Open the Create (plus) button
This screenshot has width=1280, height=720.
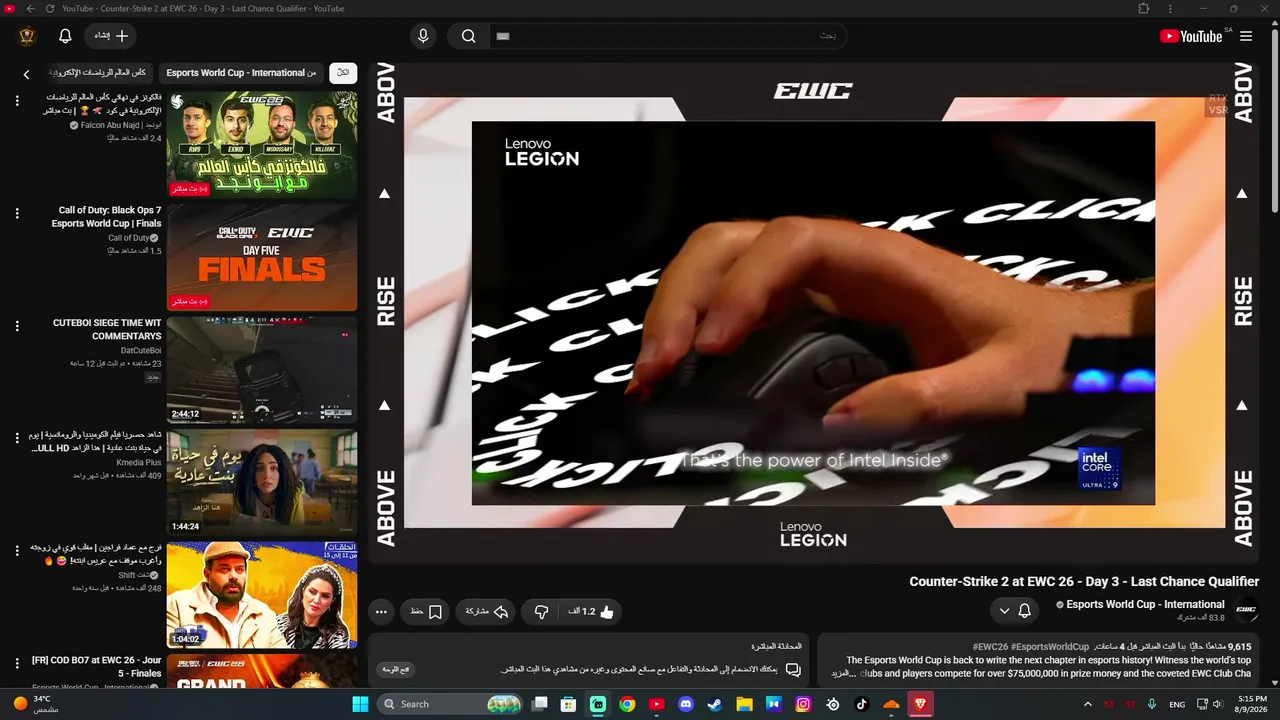[111, 36]
